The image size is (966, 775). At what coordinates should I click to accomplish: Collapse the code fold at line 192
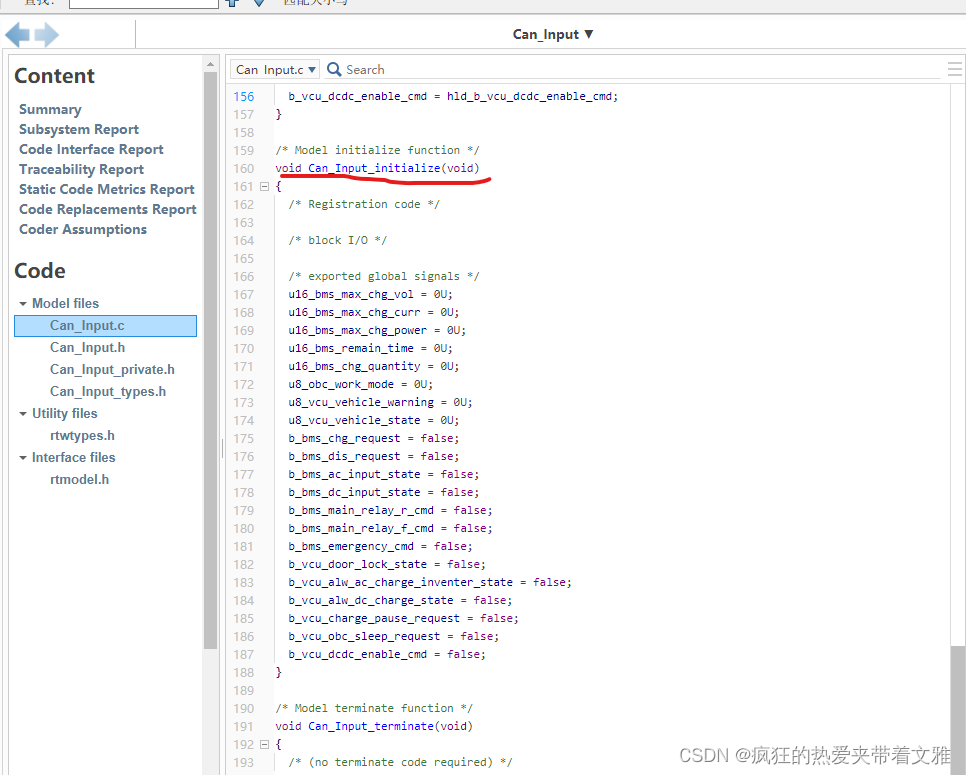click(264, 744)
